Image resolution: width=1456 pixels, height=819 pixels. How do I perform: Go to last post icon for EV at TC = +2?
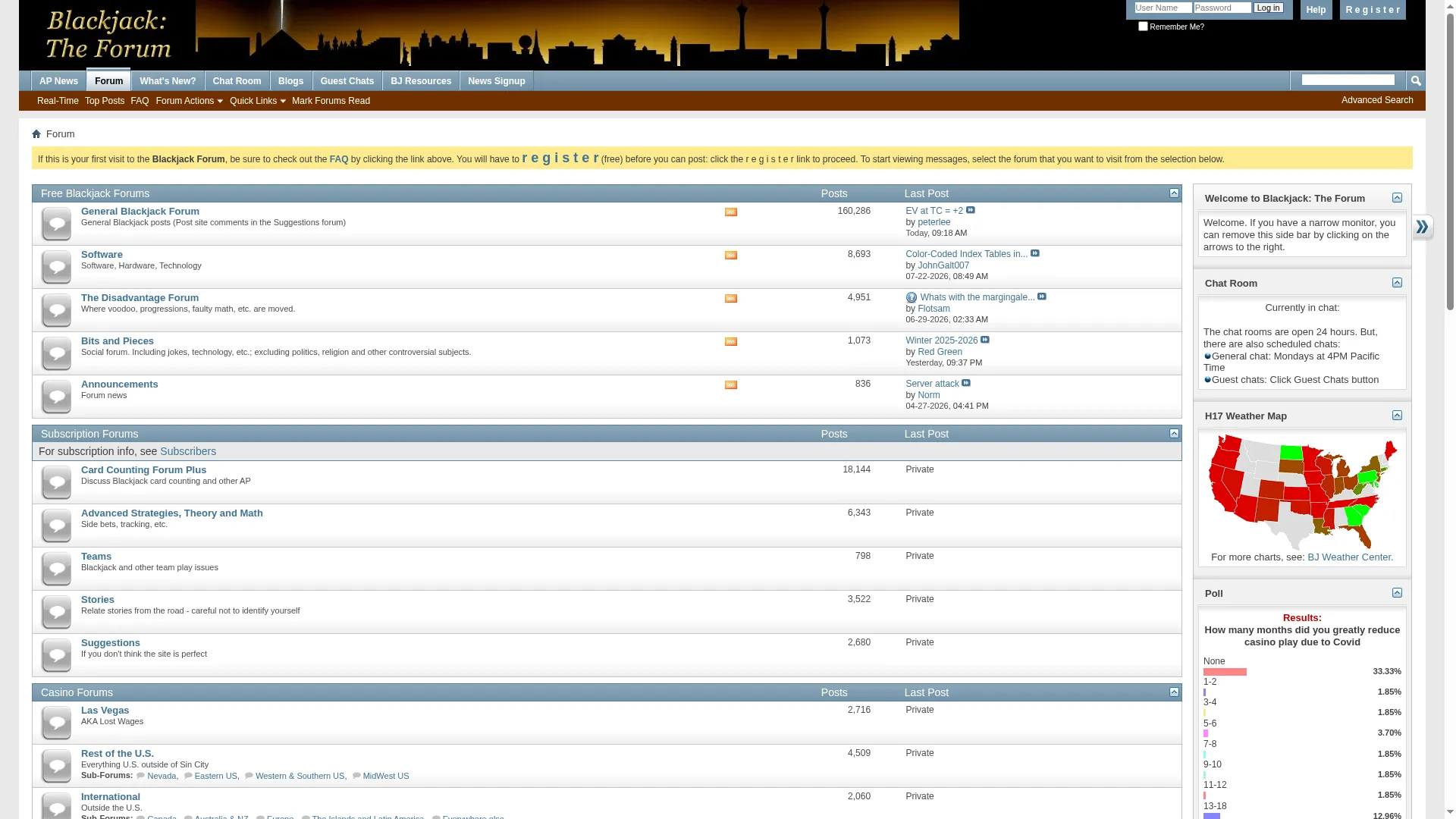tap(971, 210)
